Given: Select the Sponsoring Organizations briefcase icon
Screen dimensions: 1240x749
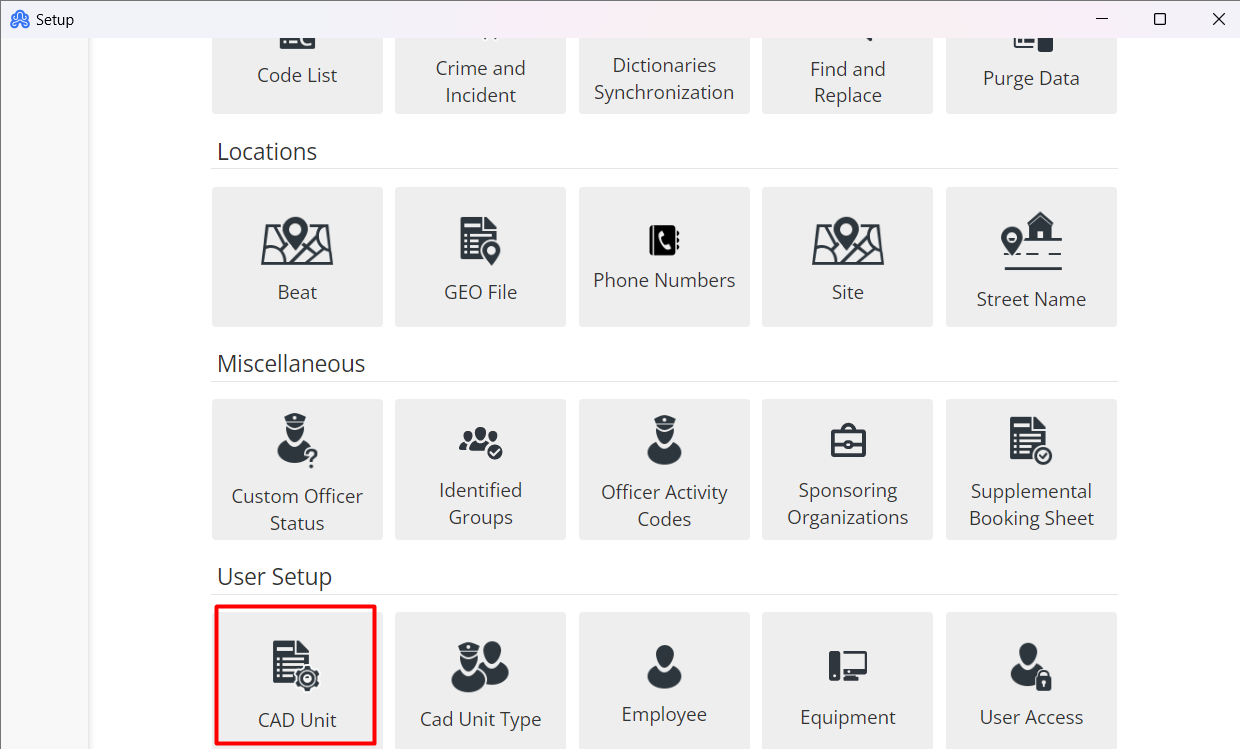Looking at the screenshot, I should click(x=847, y=469).
